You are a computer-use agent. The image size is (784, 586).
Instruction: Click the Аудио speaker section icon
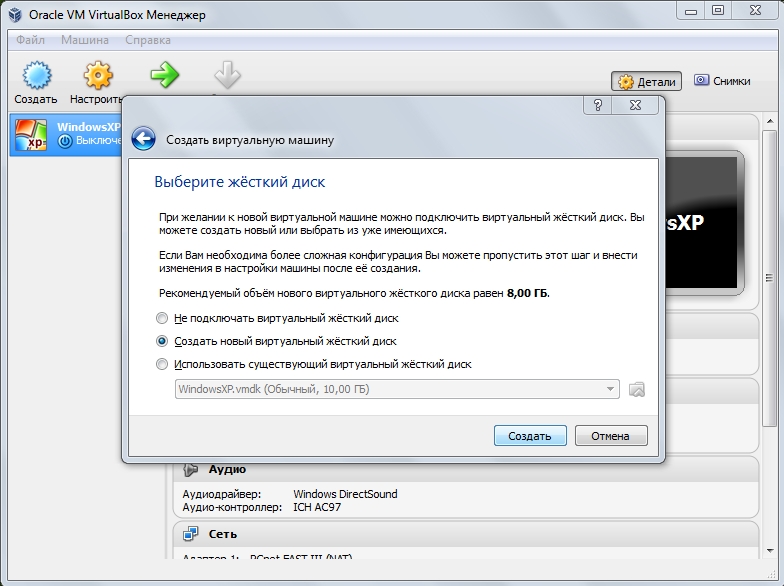pos(190,470)
